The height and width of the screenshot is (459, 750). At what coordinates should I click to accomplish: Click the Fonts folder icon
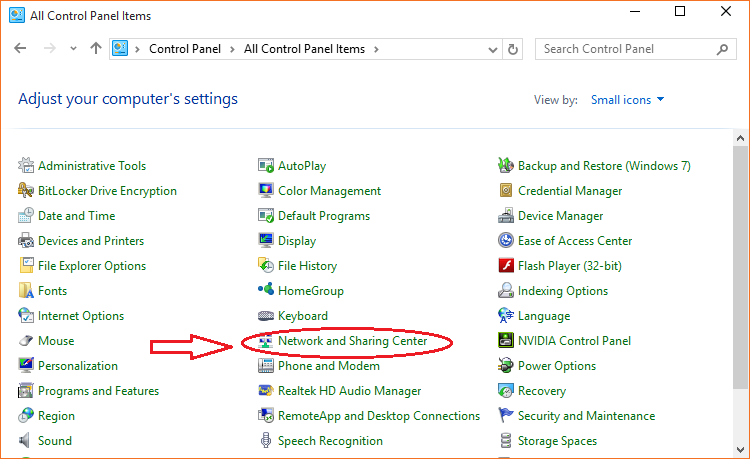(26, 291)
